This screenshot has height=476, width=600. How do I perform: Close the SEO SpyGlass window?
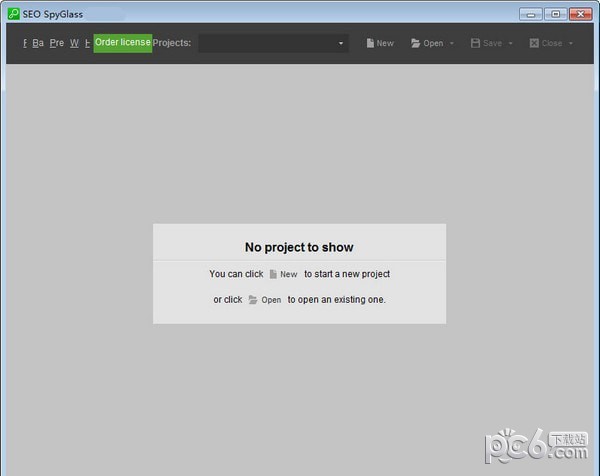(x=580, y=14)
